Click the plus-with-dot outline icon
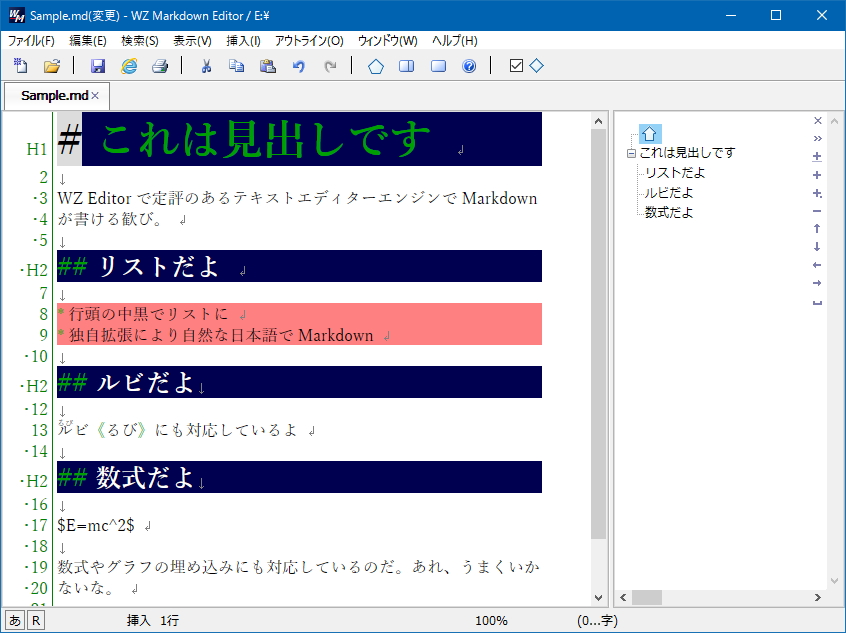The height and width of the screenshot is (633, 846). tap(817, 193)
